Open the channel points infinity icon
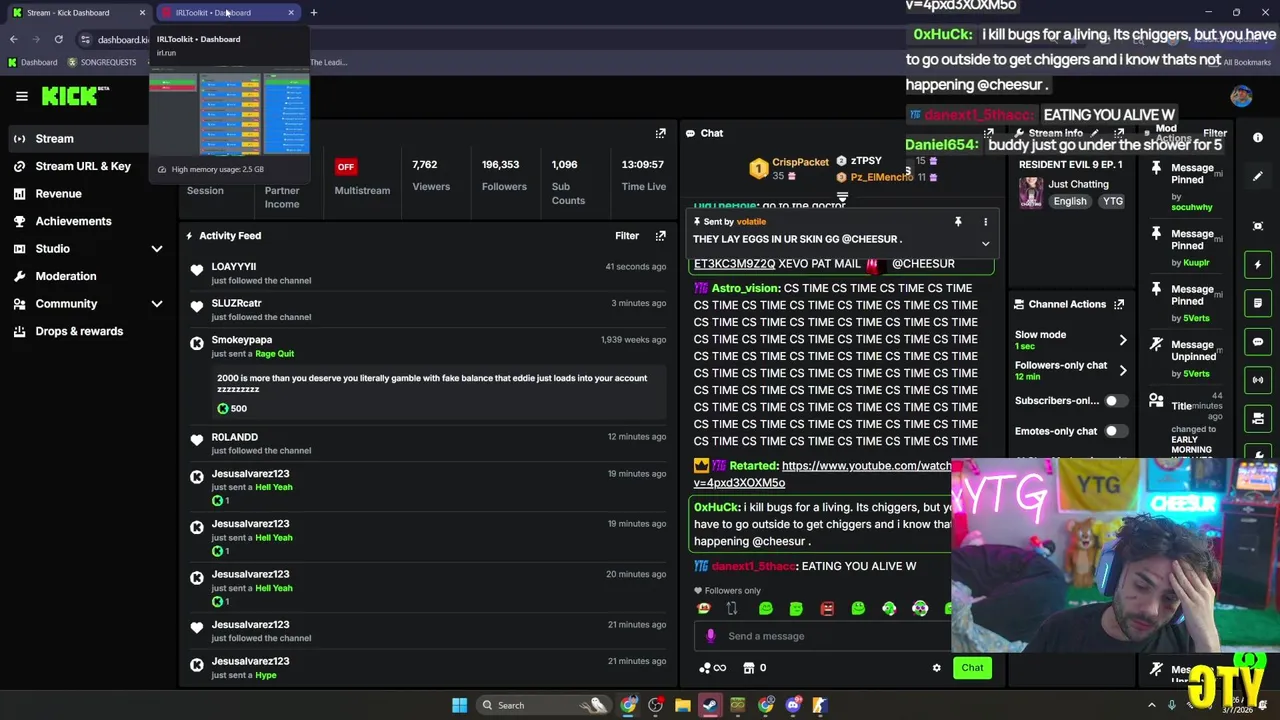Viewport: 1280px width, 720px height. tap(712, 668)
